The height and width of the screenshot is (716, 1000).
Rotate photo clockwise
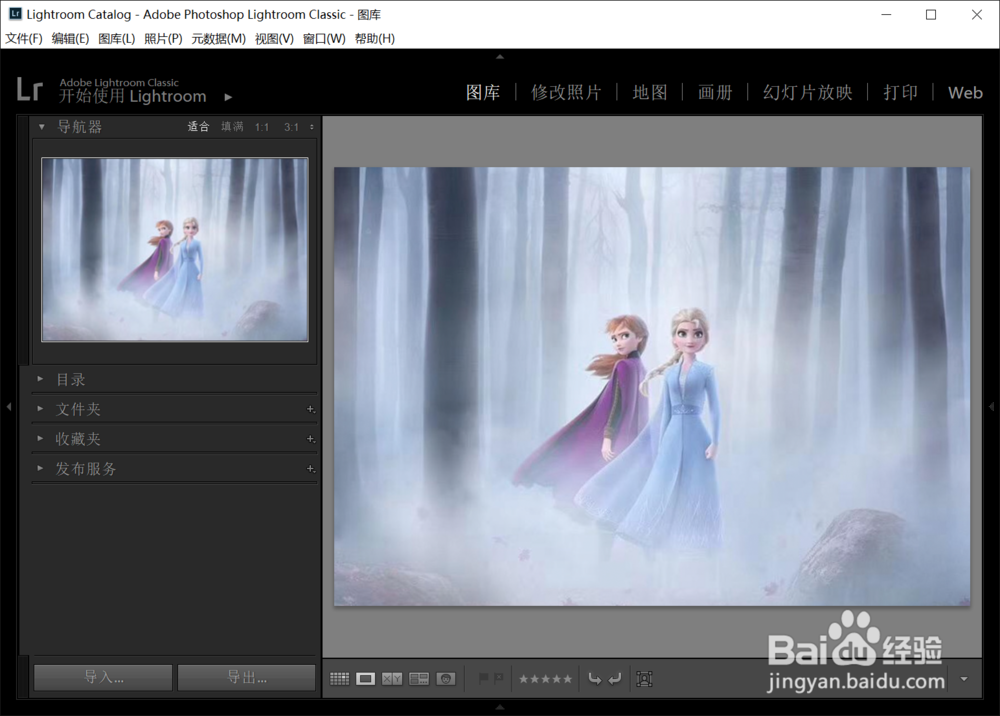pos(615,679)
